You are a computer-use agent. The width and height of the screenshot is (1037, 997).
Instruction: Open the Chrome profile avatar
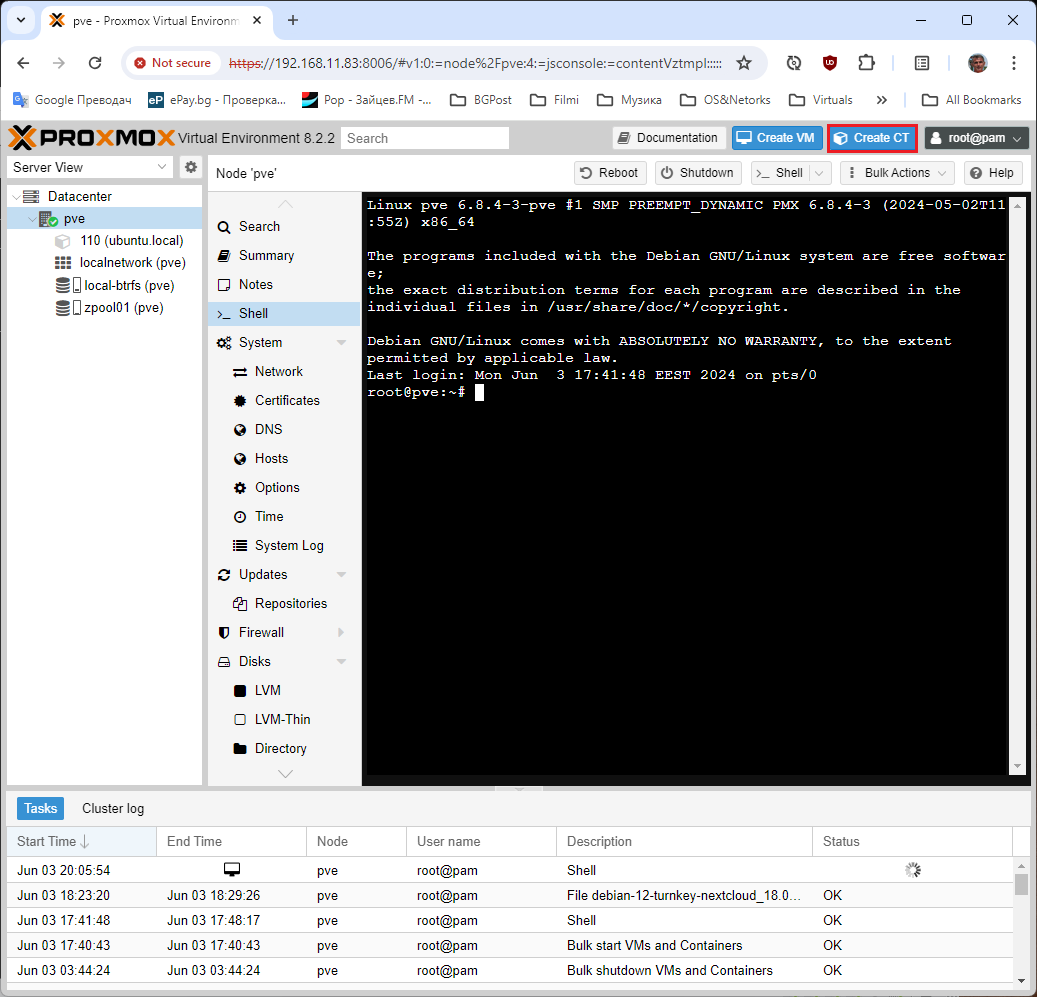977,63
